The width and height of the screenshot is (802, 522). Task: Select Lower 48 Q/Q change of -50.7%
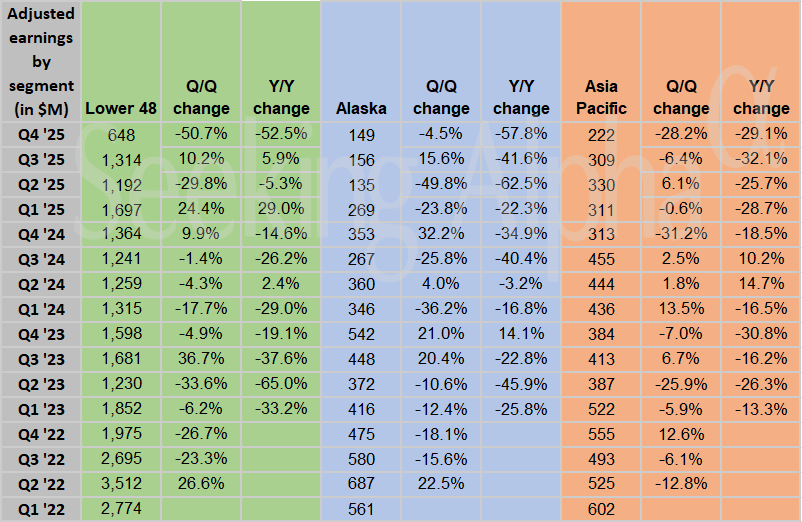coord(201,134)
